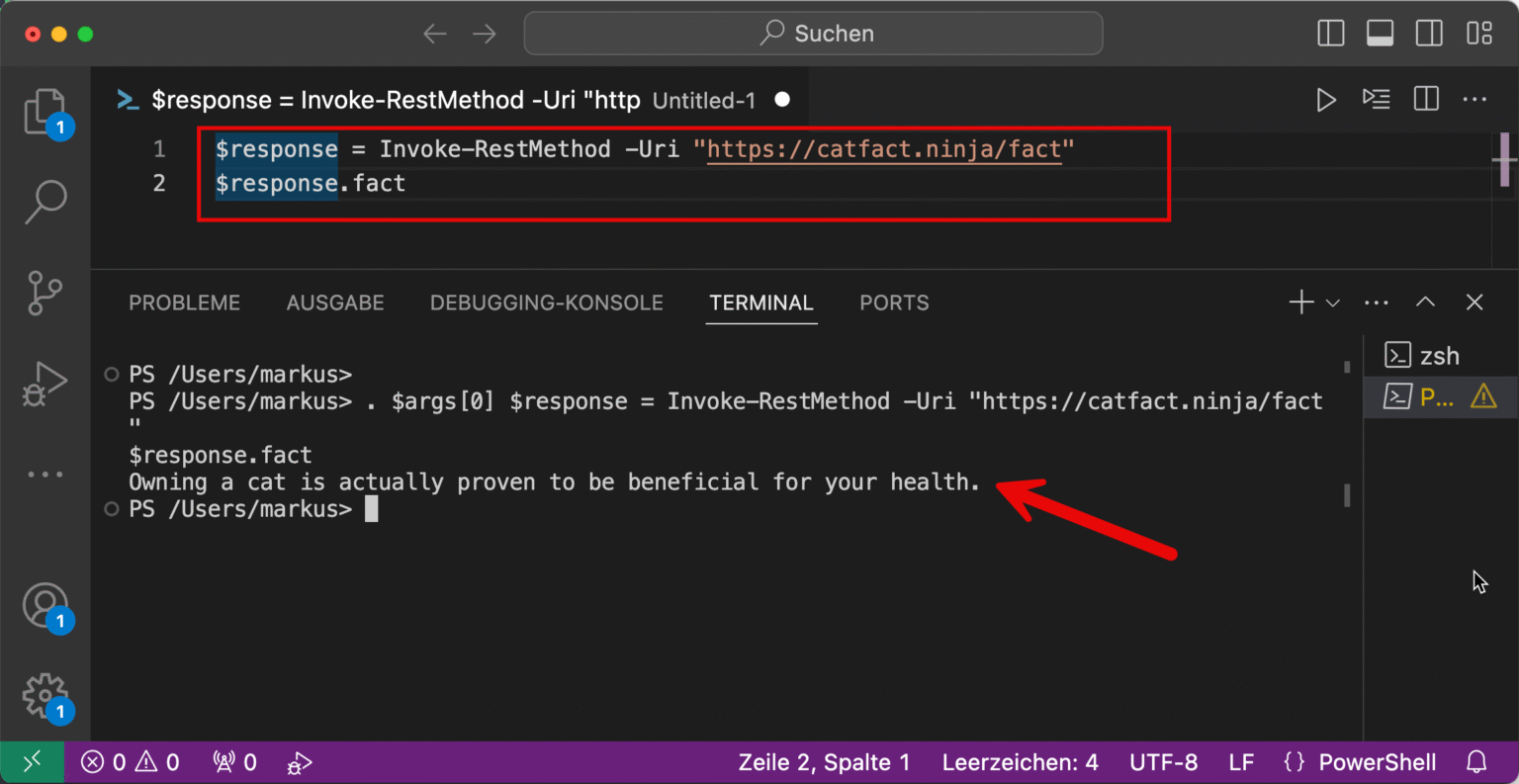Image resolution: width=1519 pixels, height=784 pixels.
Task: Switch to the PORTS tab
Action: 893,303
